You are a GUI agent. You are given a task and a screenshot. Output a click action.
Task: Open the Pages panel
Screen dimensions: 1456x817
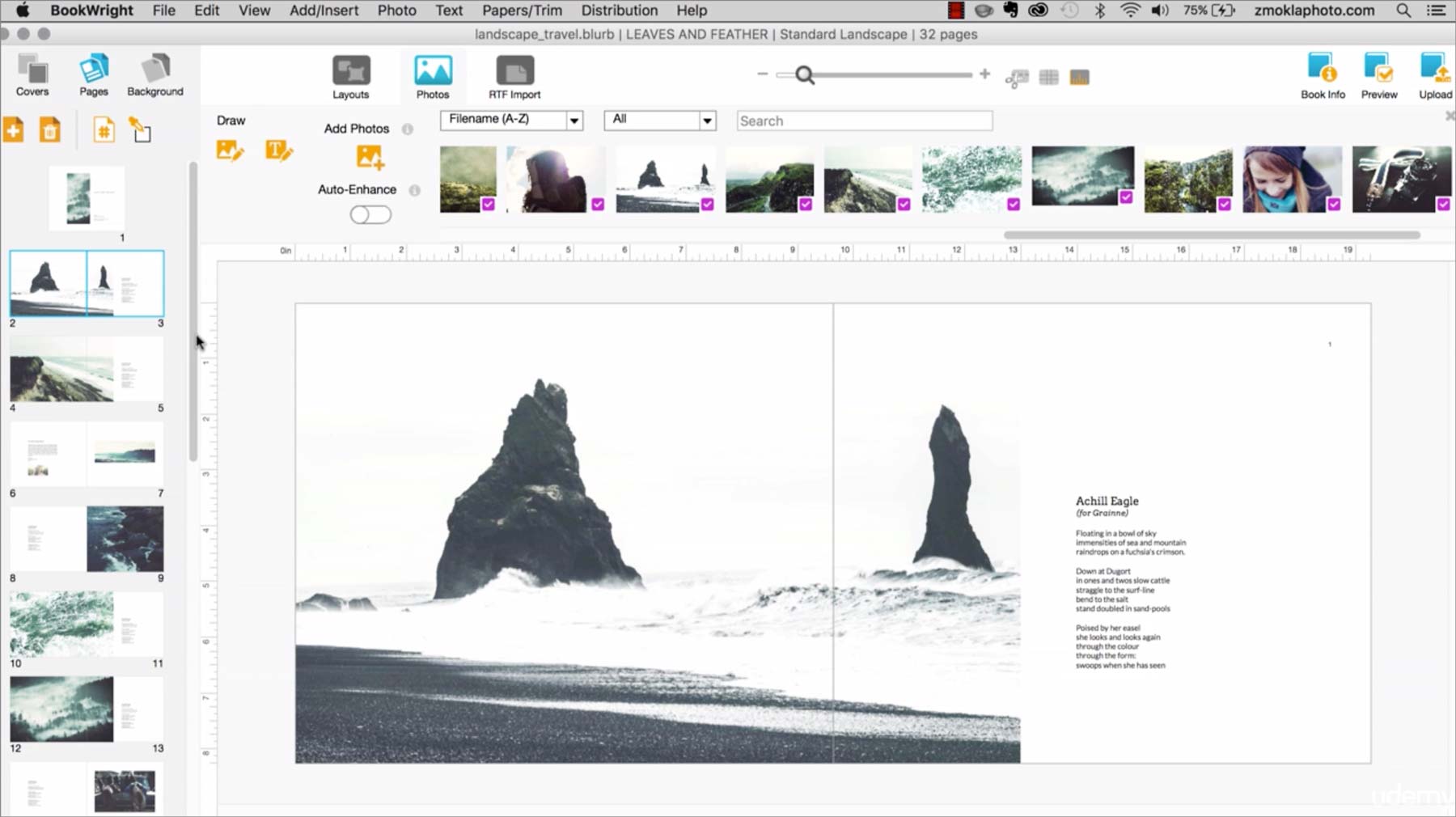93,74
